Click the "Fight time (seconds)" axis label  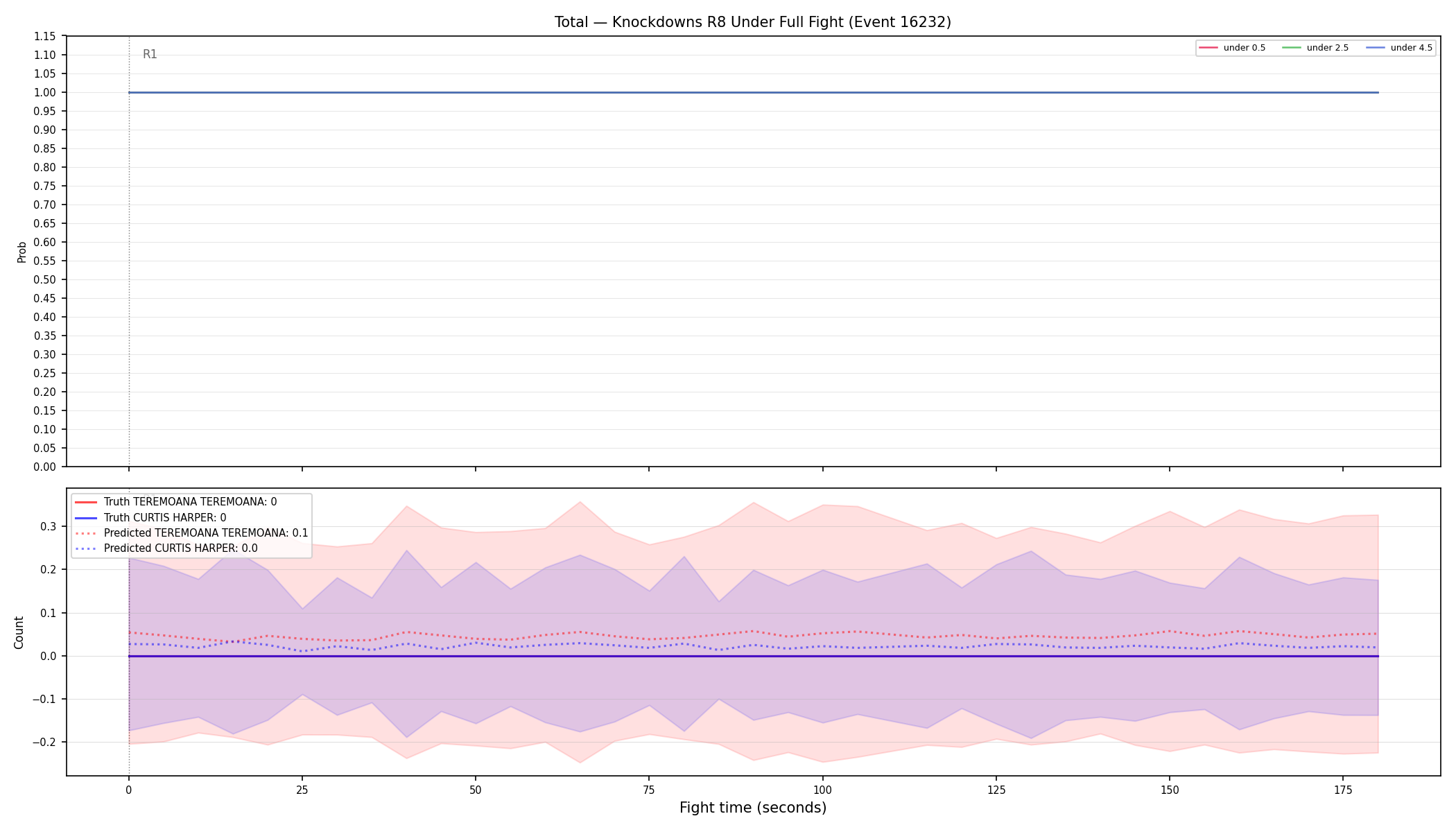(753, 808)
